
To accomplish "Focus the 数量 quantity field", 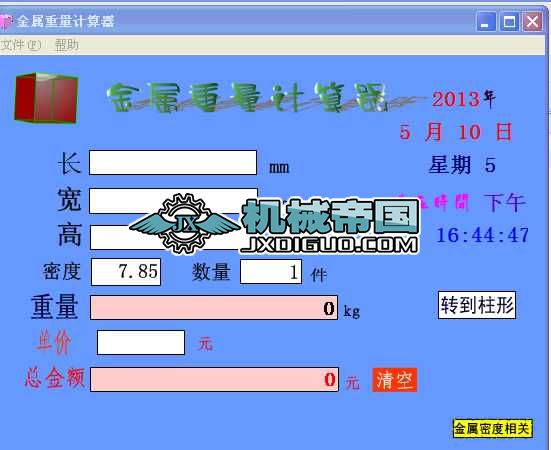I will (x=271, y=272).
